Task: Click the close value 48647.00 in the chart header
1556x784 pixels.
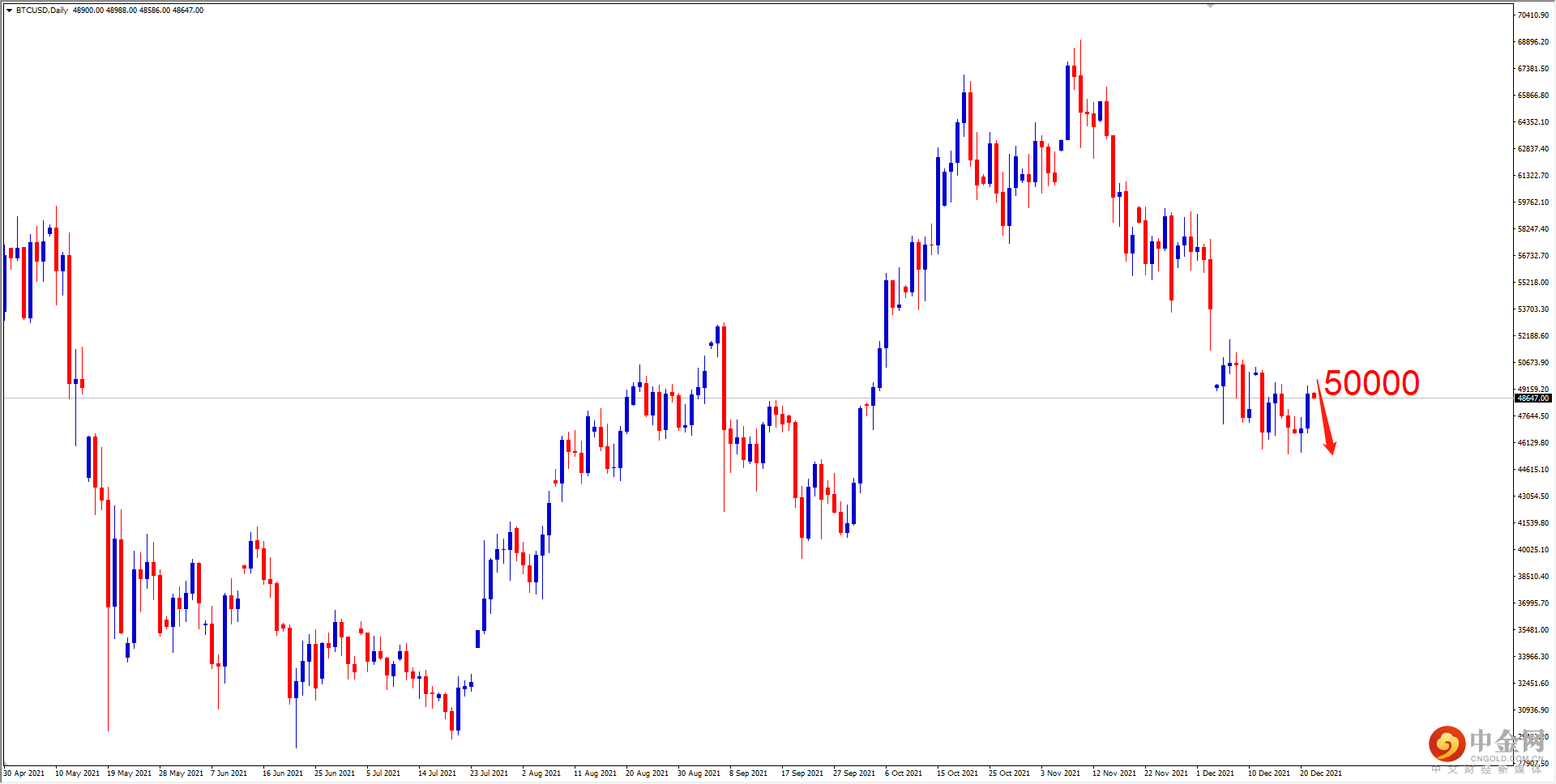Action: [x=188, y=11]
